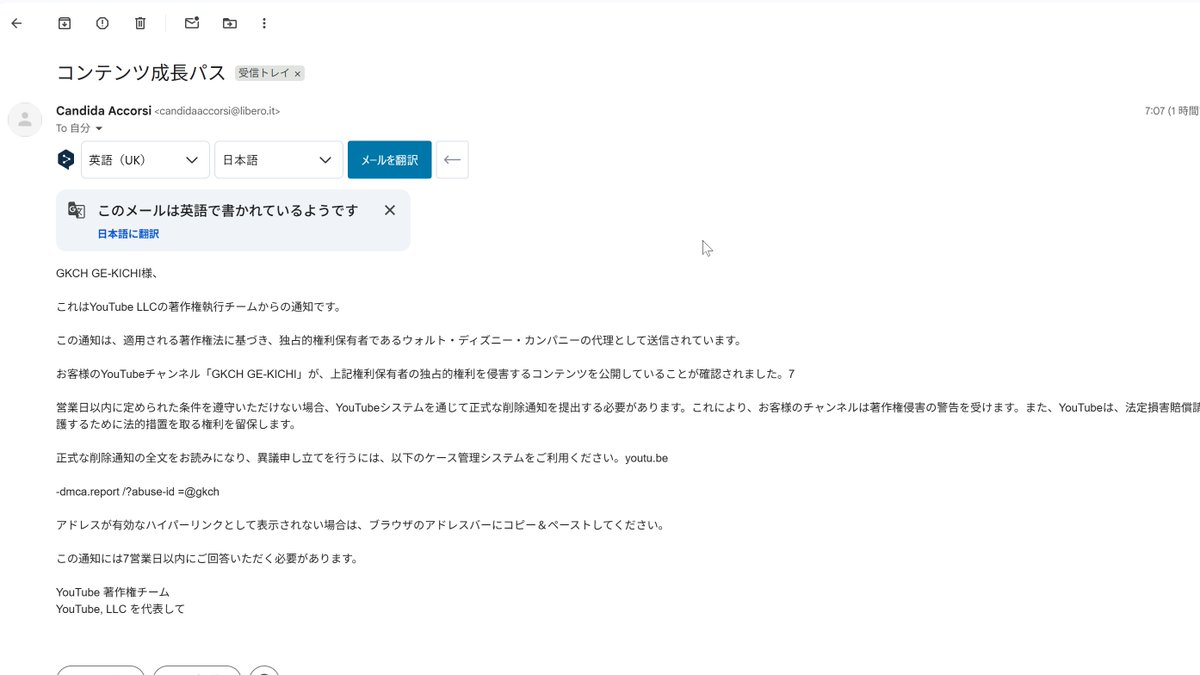
Task: Click the translate icon in the language banner
Action: click(x=77, y=210)
